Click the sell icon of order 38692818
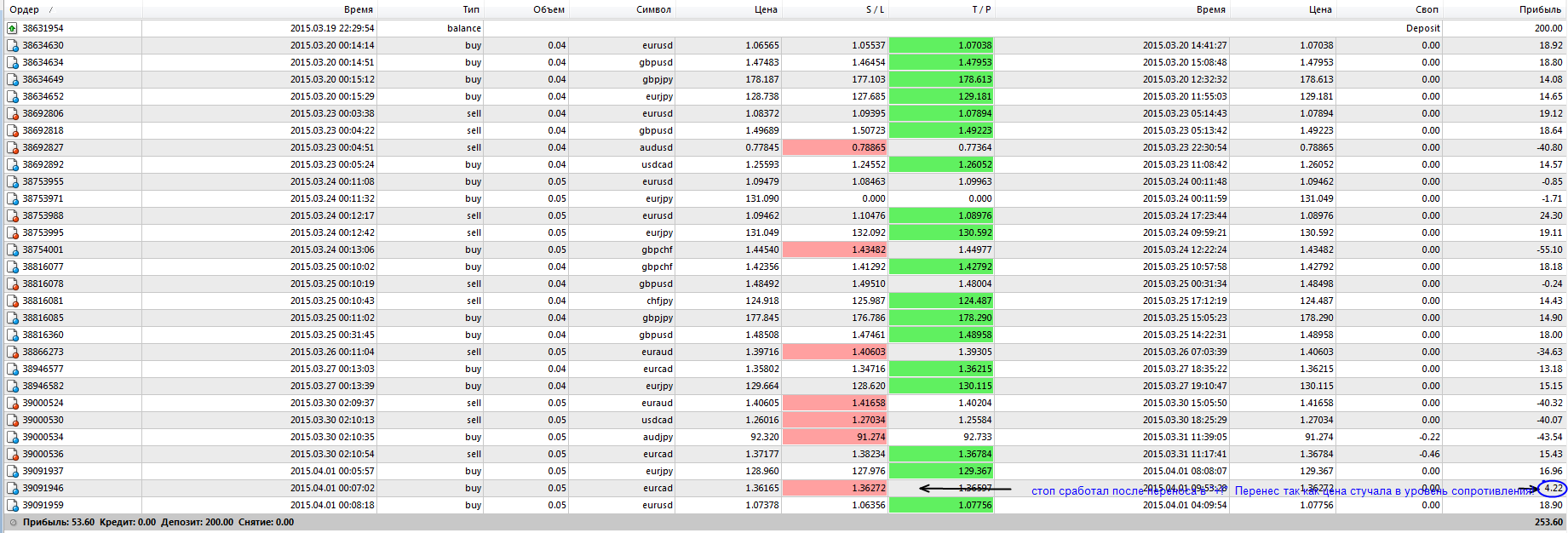 [12, 130]
